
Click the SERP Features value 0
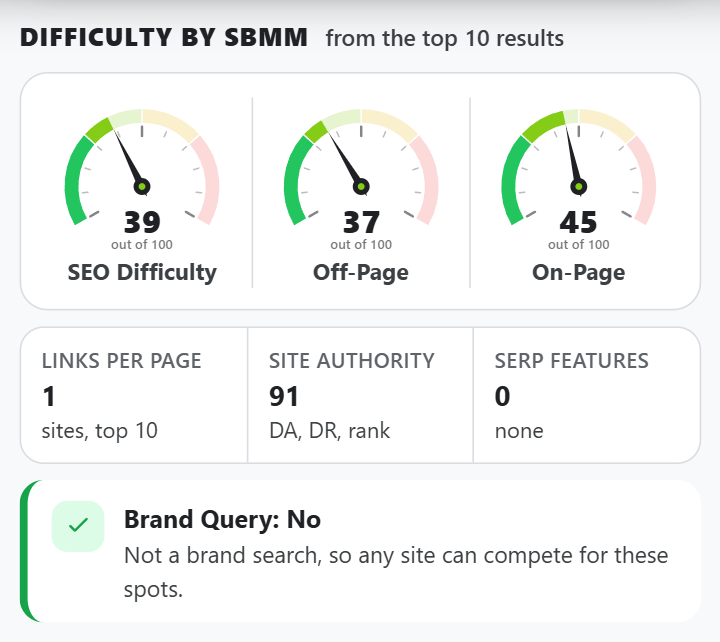click(x=502, y=396)
